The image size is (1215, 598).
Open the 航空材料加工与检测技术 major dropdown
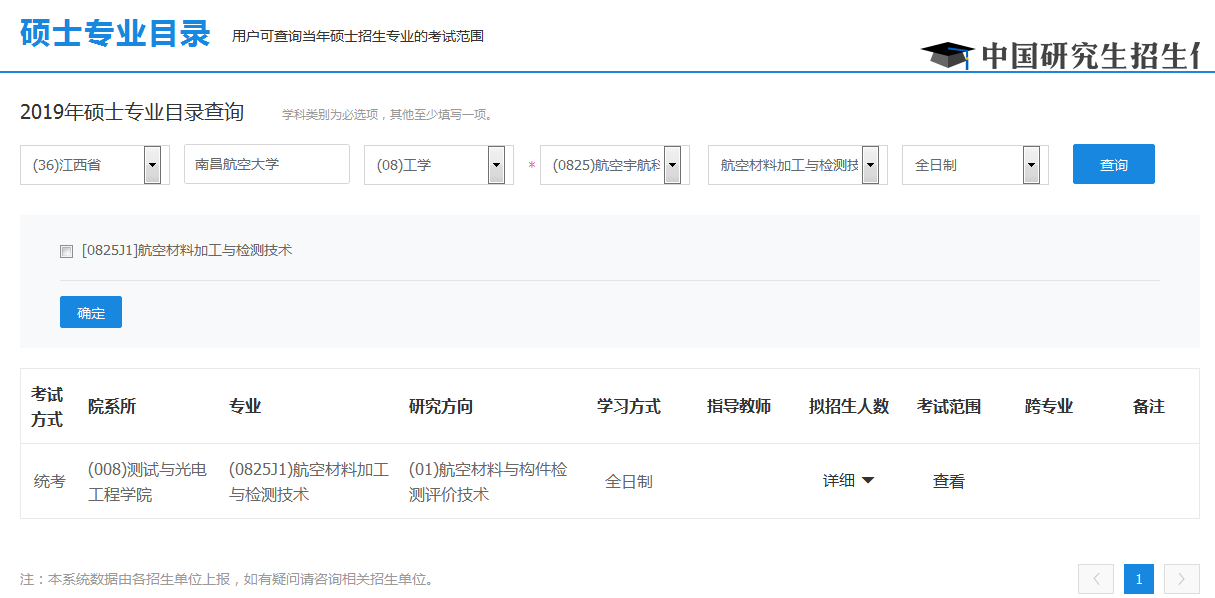tap(870, 165)
